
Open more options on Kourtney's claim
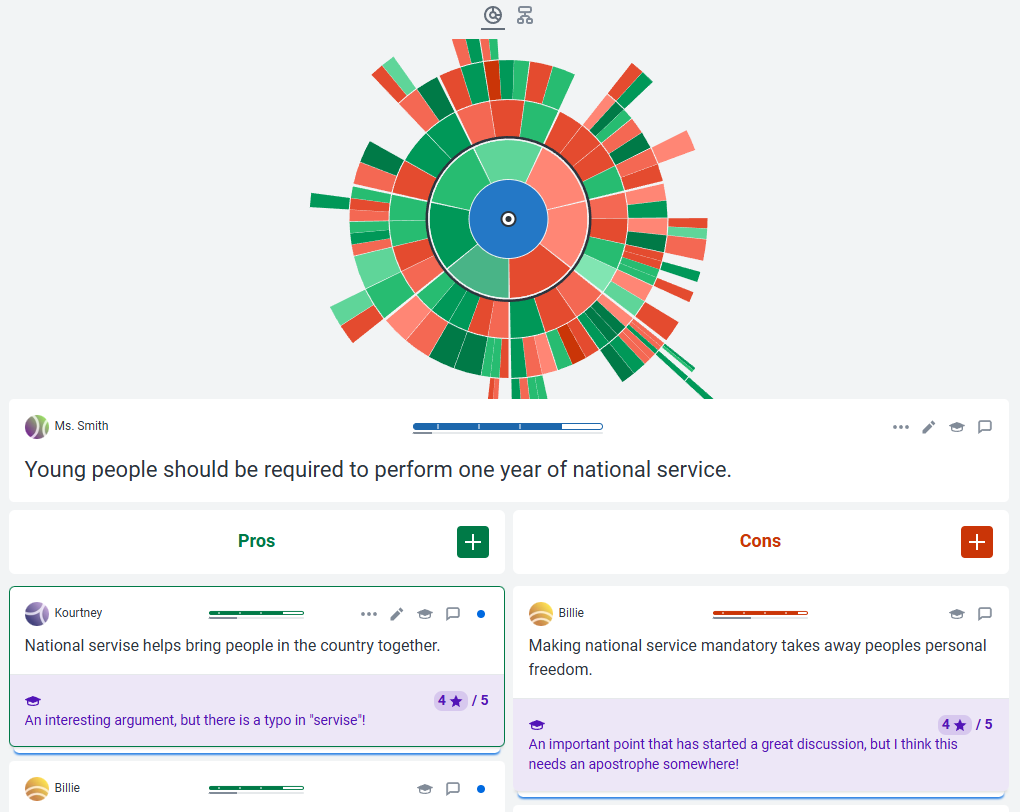[x=369, y=614]
